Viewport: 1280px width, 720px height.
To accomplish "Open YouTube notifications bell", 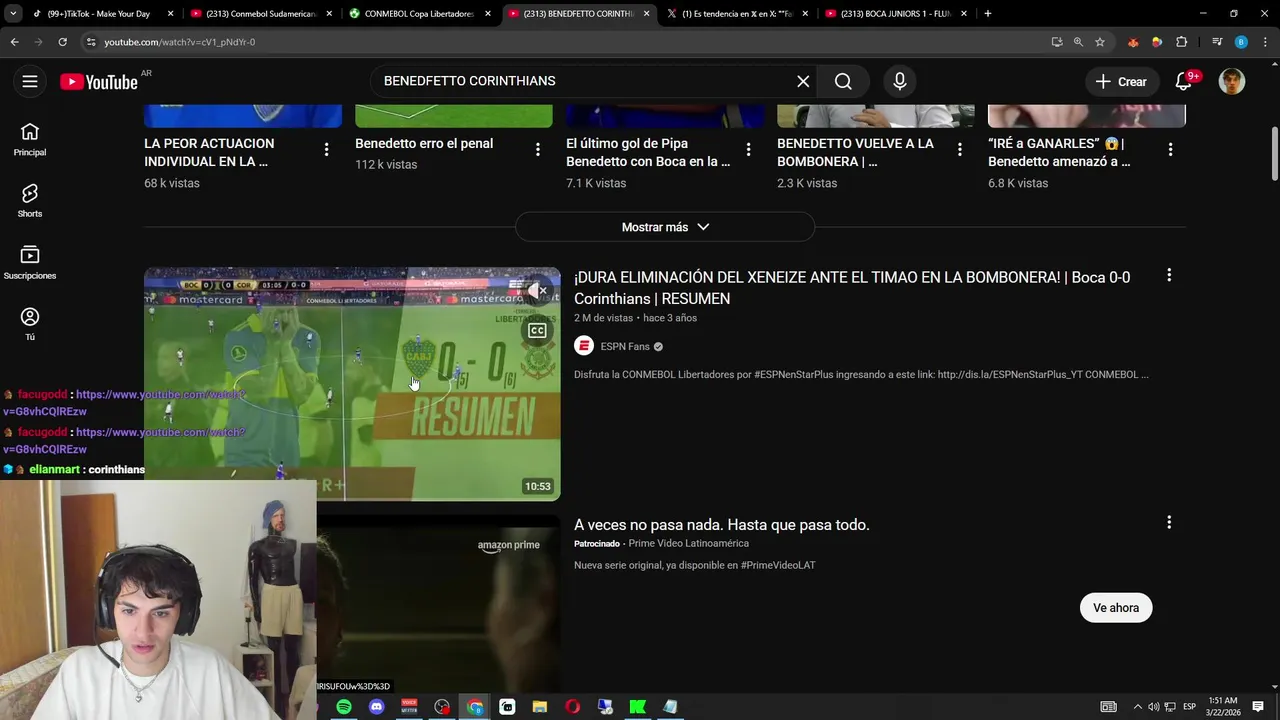I will point(1184,82).
